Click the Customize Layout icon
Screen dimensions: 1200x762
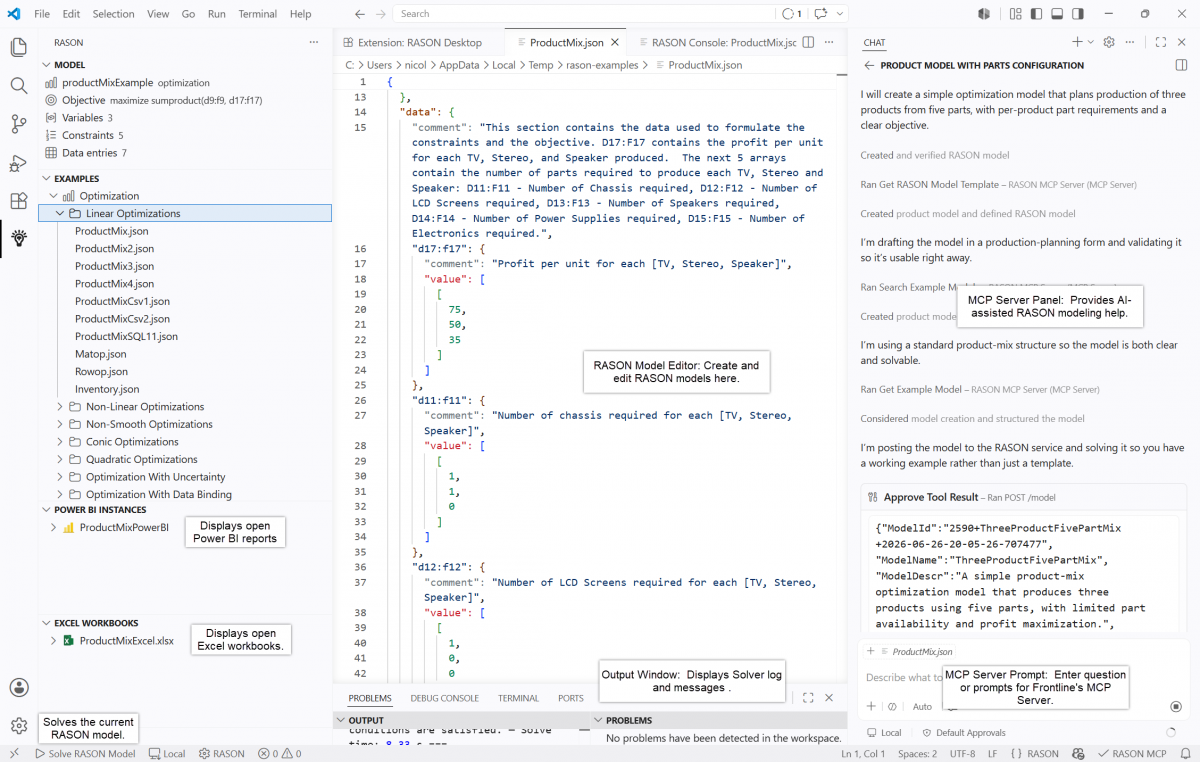1015,14
